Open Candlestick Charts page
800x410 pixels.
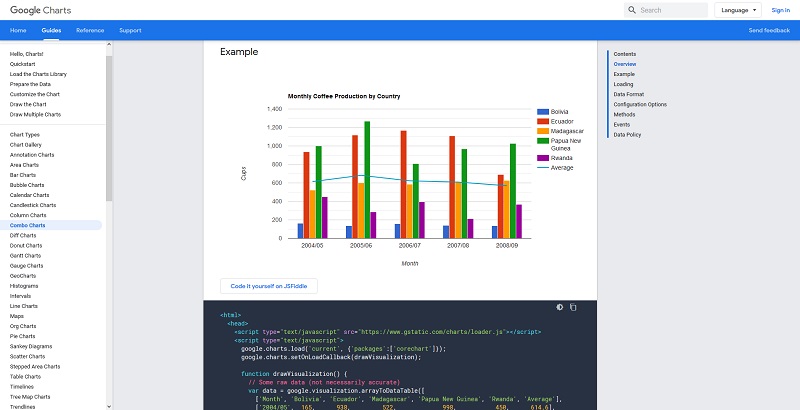33,205
